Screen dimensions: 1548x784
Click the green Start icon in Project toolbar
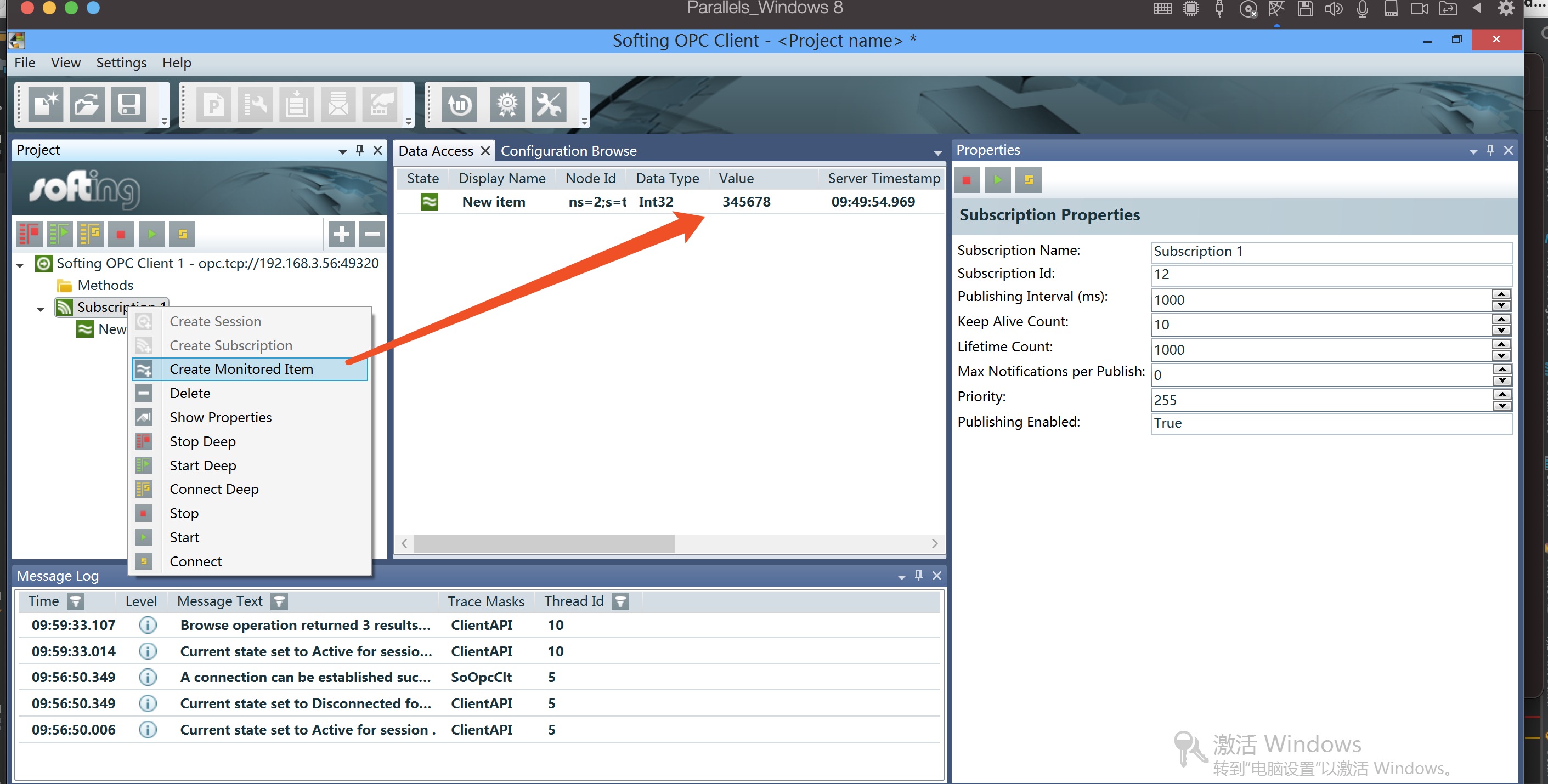(x=151, y=234)
